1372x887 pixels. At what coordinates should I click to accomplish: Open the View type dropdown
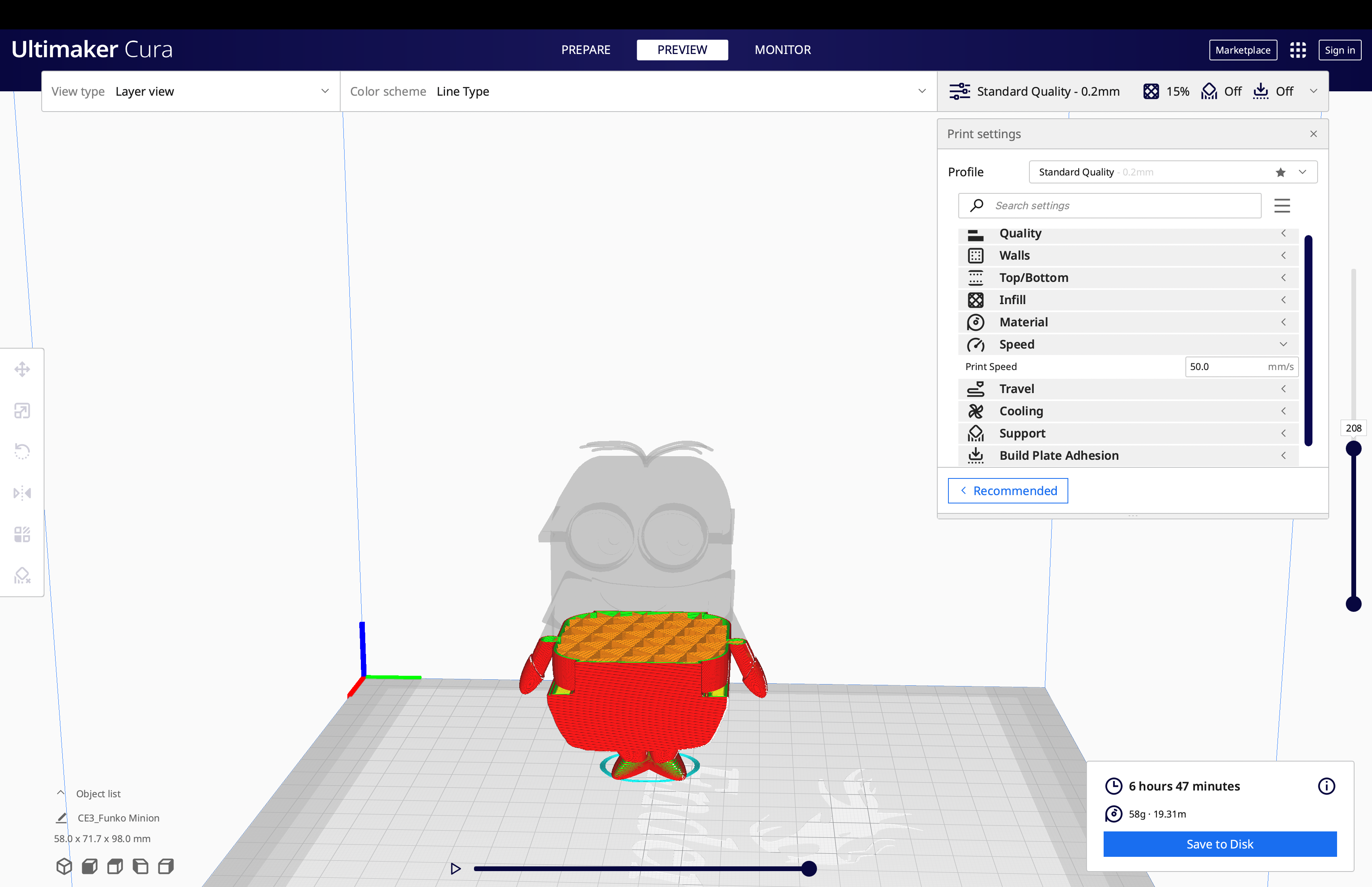(191, 91)
